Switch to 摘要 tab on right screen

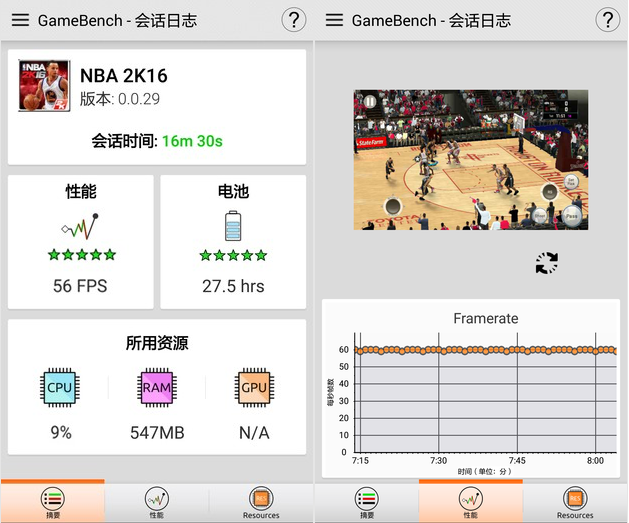pos(367,503)
